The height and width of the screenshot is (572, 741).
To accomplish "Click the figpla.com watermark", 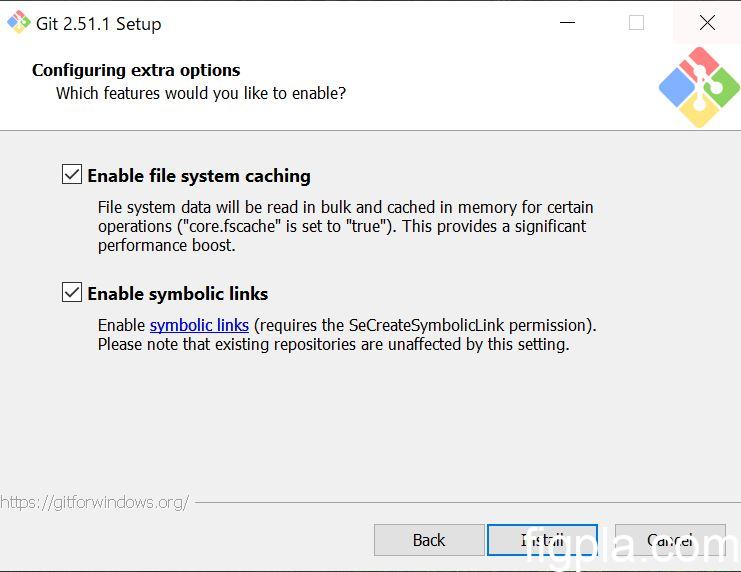I will pyautogui.click(x=632, y=545).
